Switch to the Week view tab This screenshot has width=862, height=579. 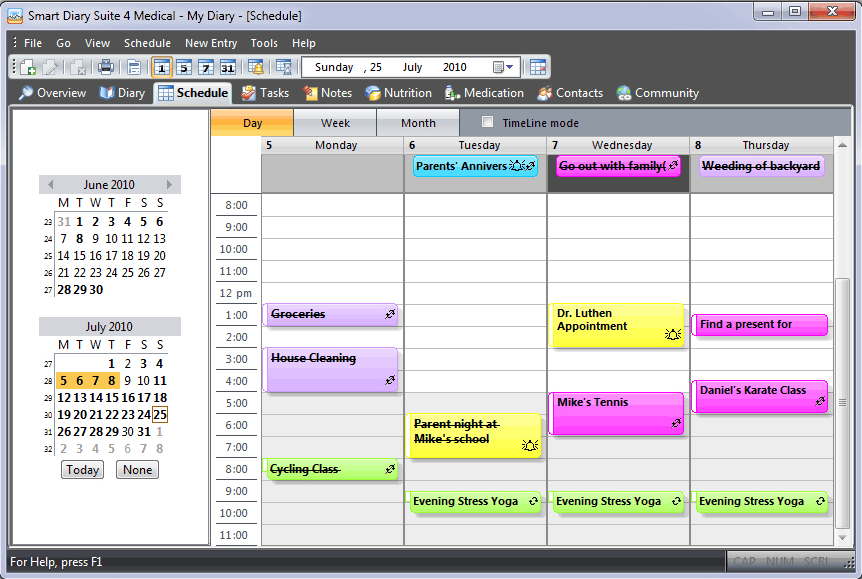(335, 123)
